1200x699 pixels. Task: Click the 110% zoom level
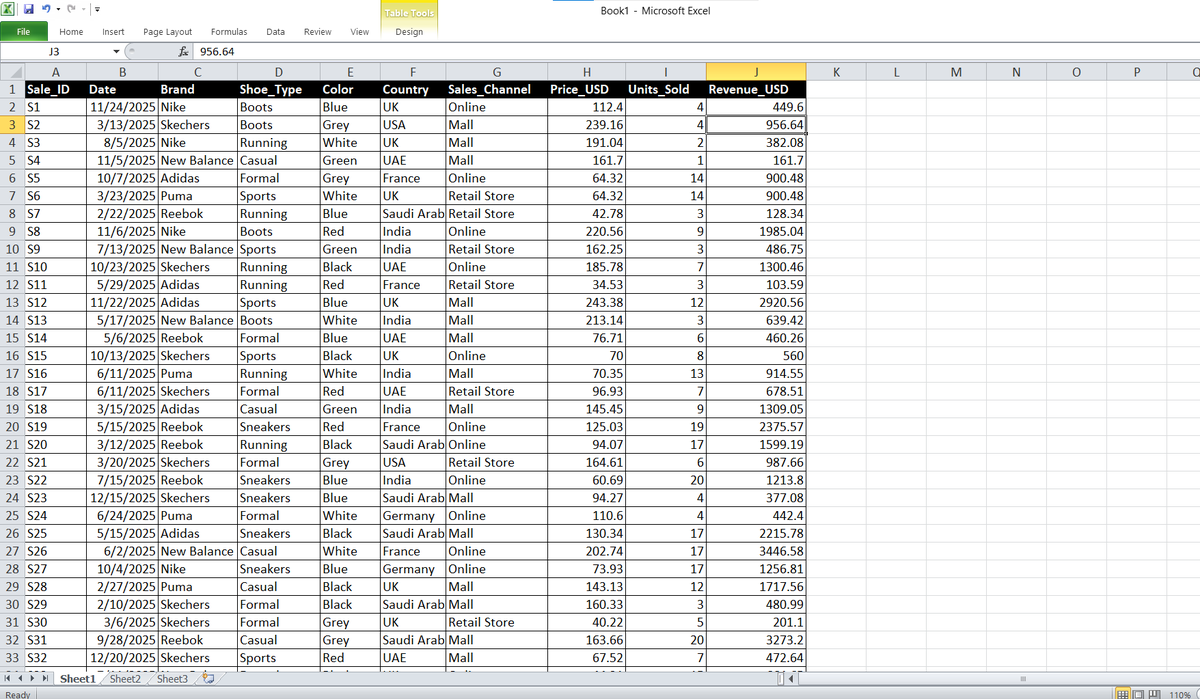(x=1179, y=693)
